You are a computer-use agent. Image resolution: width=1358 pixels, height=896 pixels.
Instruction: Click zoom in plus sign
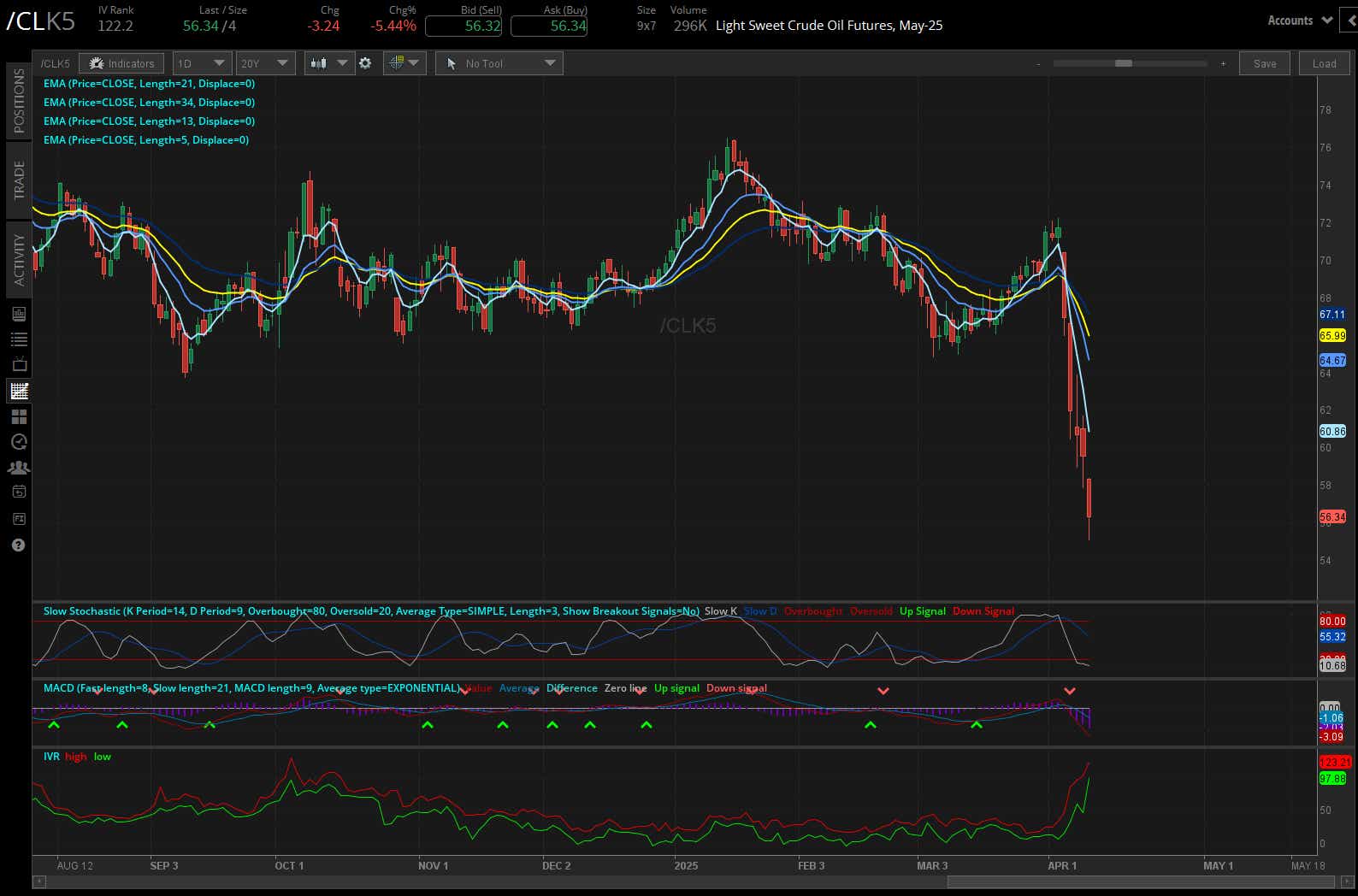[x=1223, y=63]
